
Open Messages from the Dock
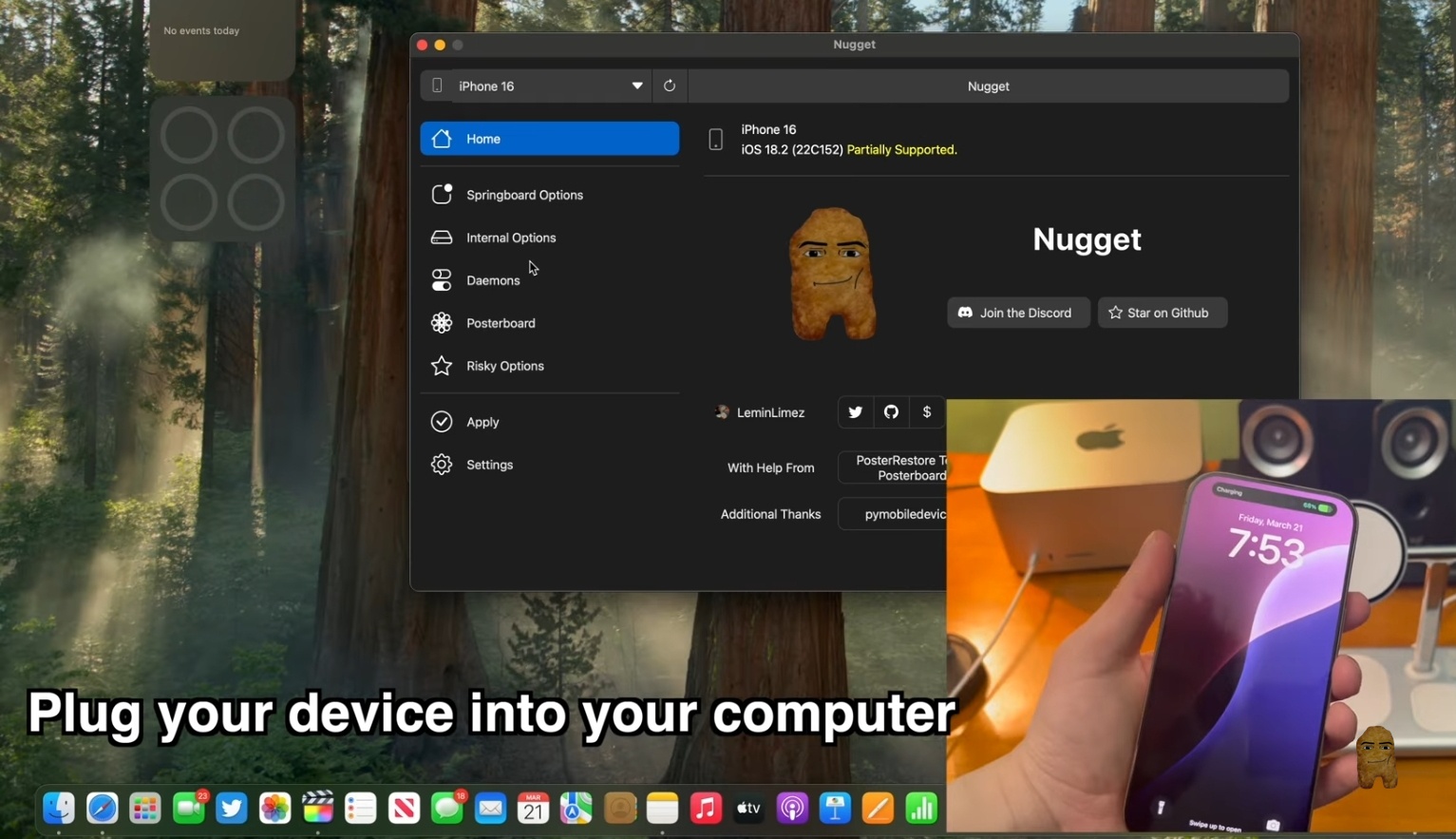pyautogui.click(x=447, y=808)
